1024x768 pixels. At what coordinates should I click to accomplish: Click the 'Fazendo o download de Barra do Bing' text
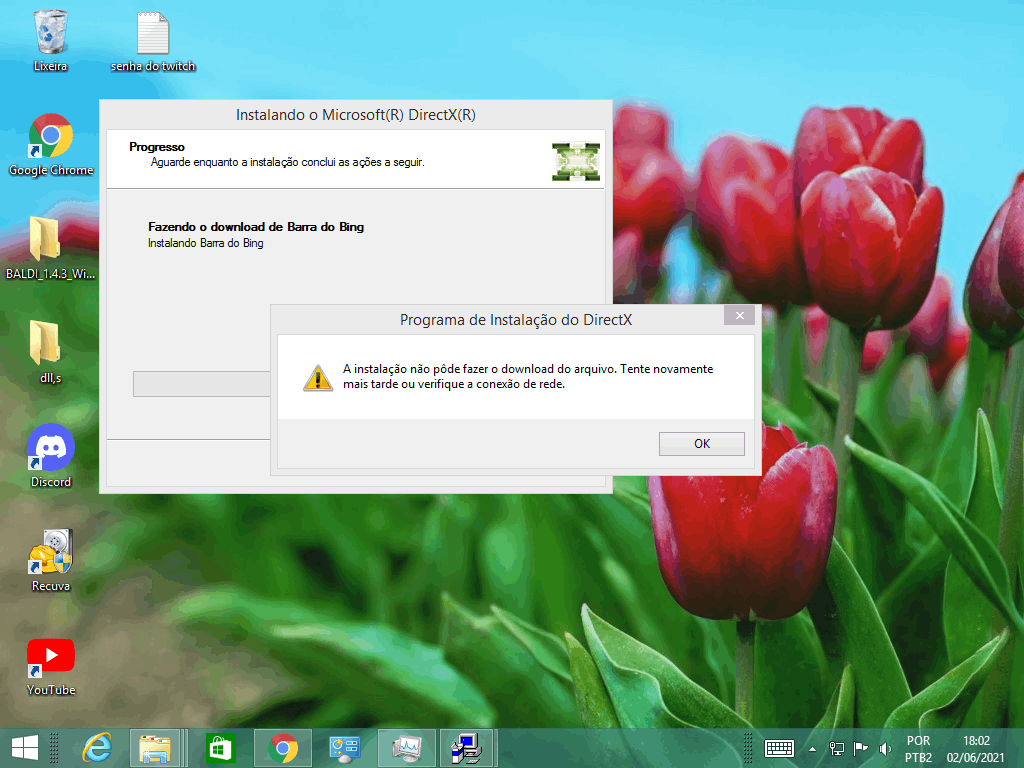coord(256,227)
